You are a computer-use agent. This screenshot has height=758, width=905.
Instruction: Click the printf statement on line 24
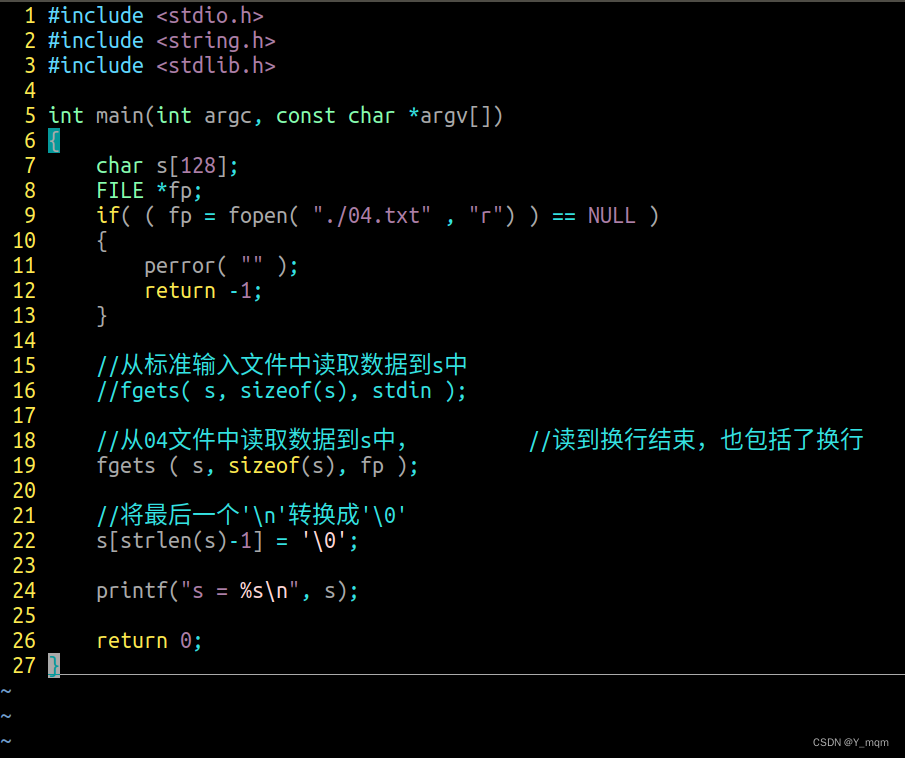pos(227,591)
